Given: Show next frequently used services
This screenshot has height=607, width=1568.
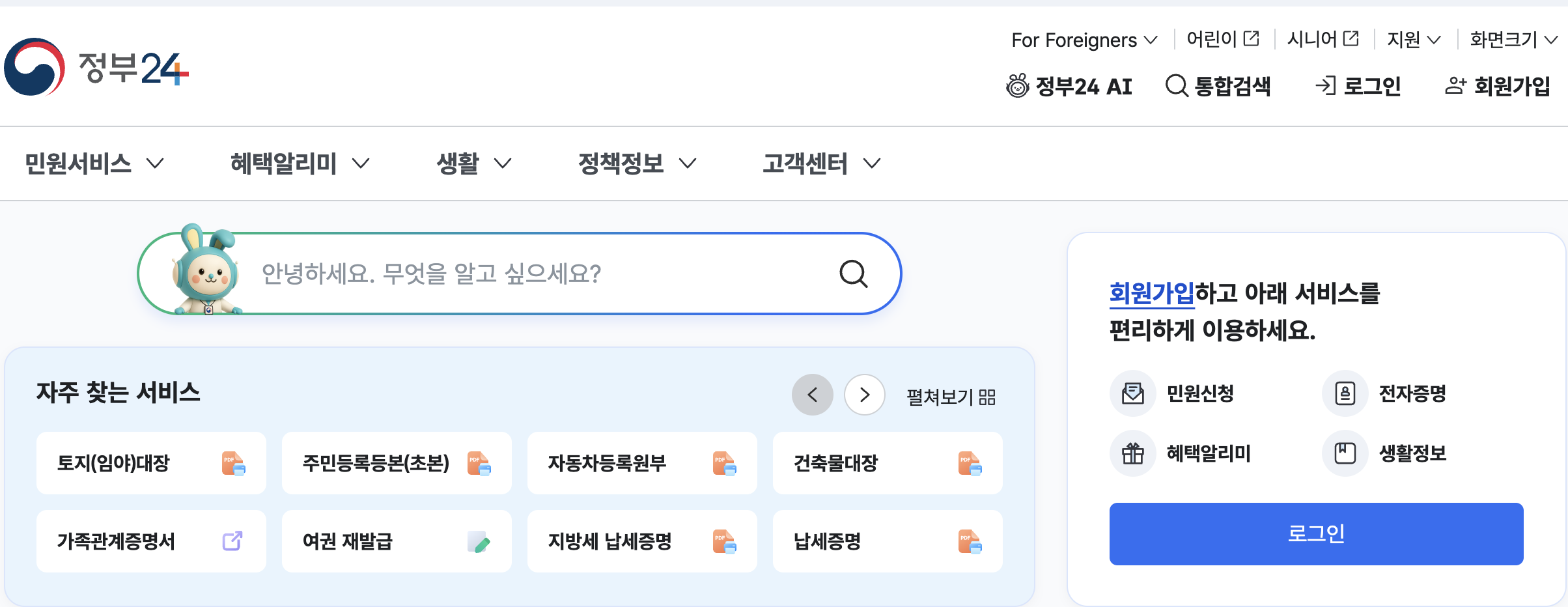Looking at the screenshot, I should pos(865,395).
